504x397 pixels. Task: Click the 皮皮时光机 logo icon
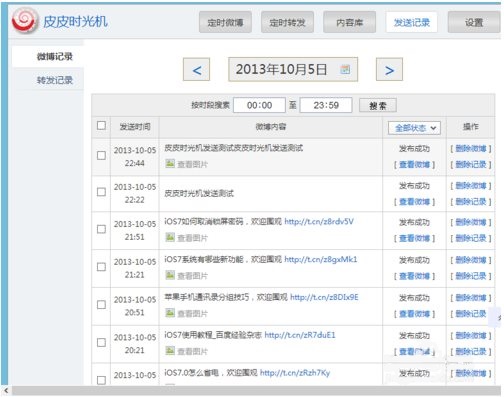[24, 21]
